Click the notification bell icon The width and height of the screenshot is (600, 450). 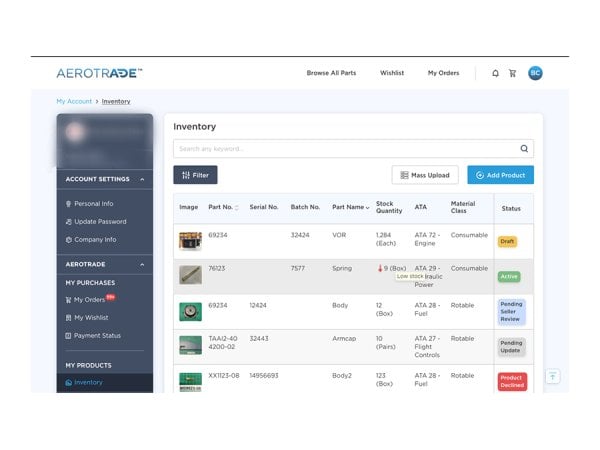(x=495, y=73)
